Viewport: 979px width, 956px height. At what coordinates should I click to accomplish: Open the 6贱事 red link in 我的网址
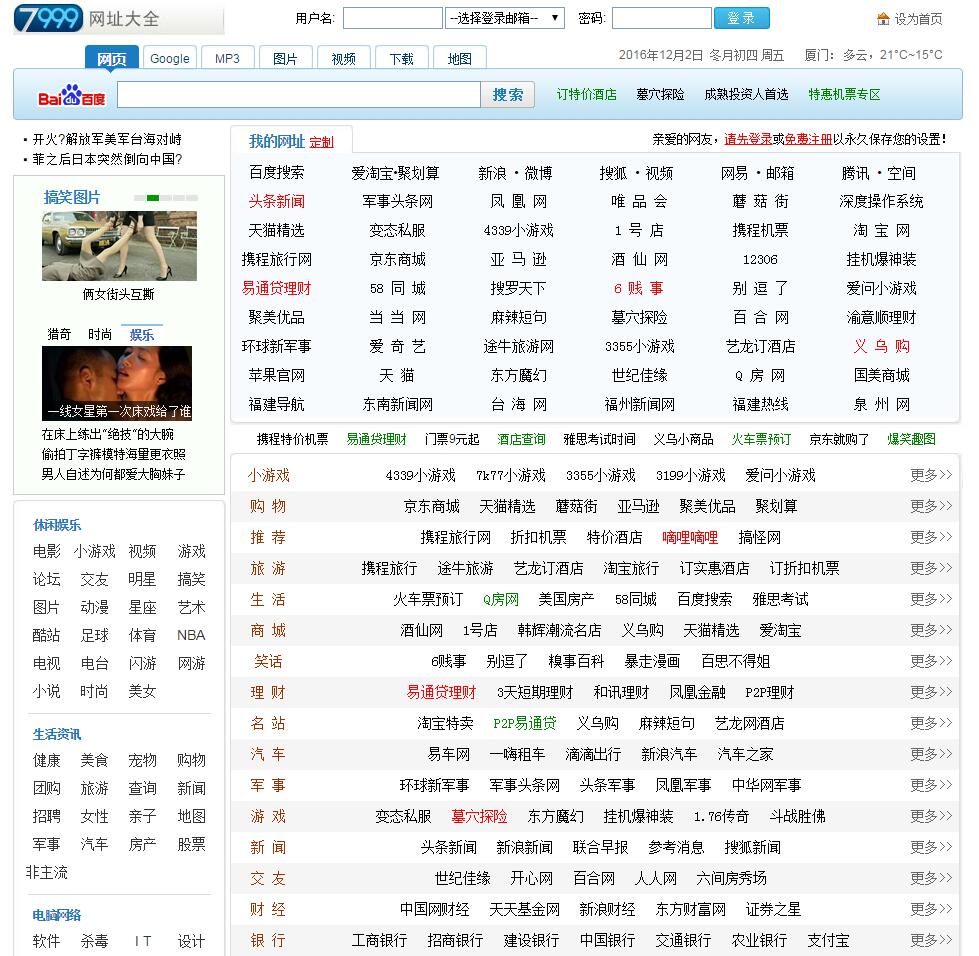(639, 288)
